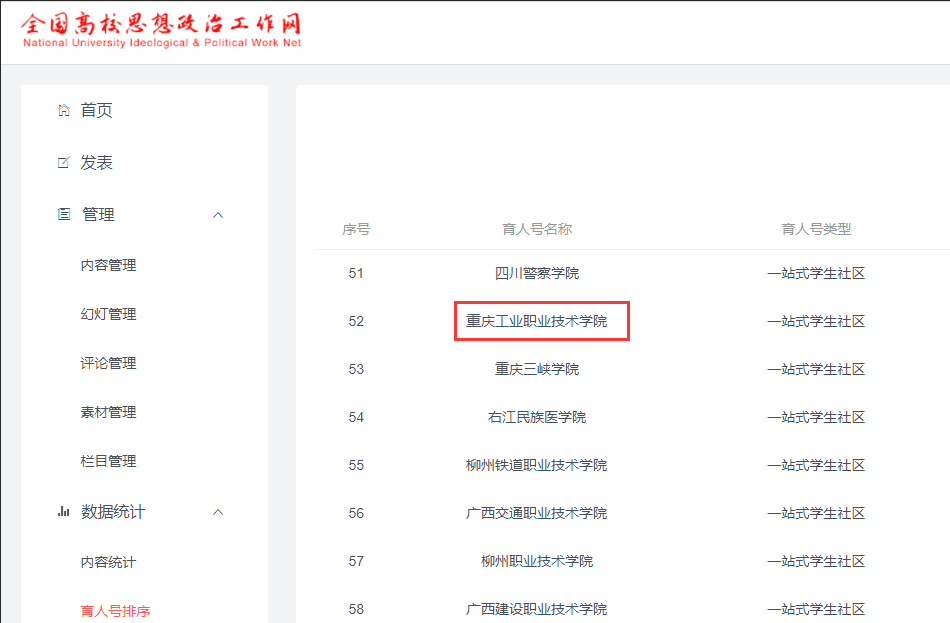
Task: Select 育人号排序 menu item
Action: tap(115, 610)
